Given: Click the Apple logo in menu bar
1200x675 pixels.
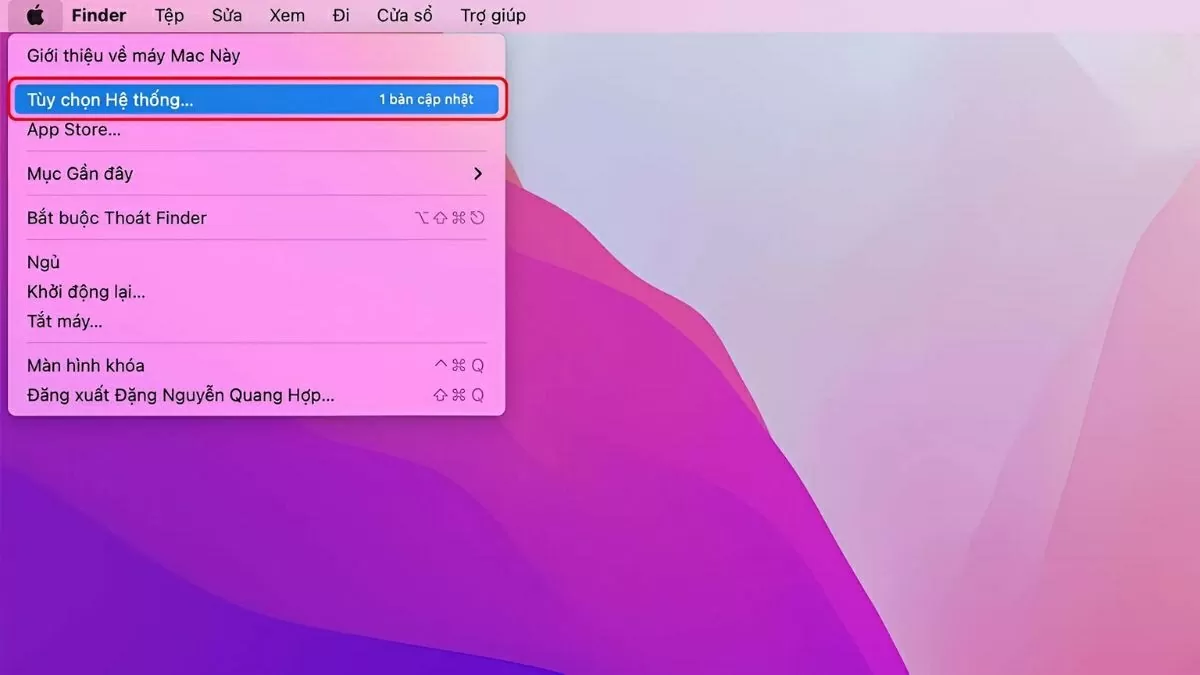Looking at the screenshot, I should coord(35,15).
